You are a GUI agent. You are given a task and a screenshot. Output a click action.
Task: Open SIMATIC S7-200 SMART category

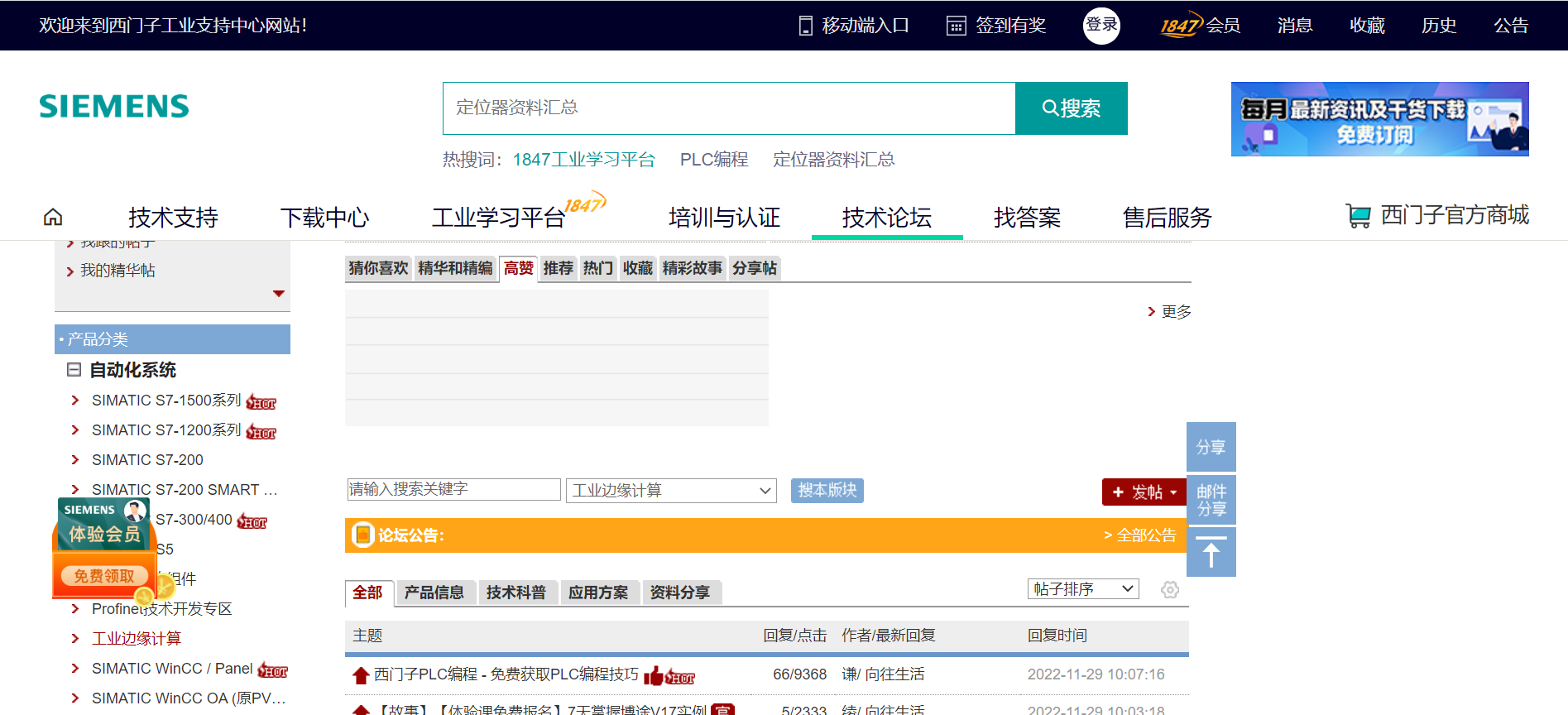coord(184,490)
